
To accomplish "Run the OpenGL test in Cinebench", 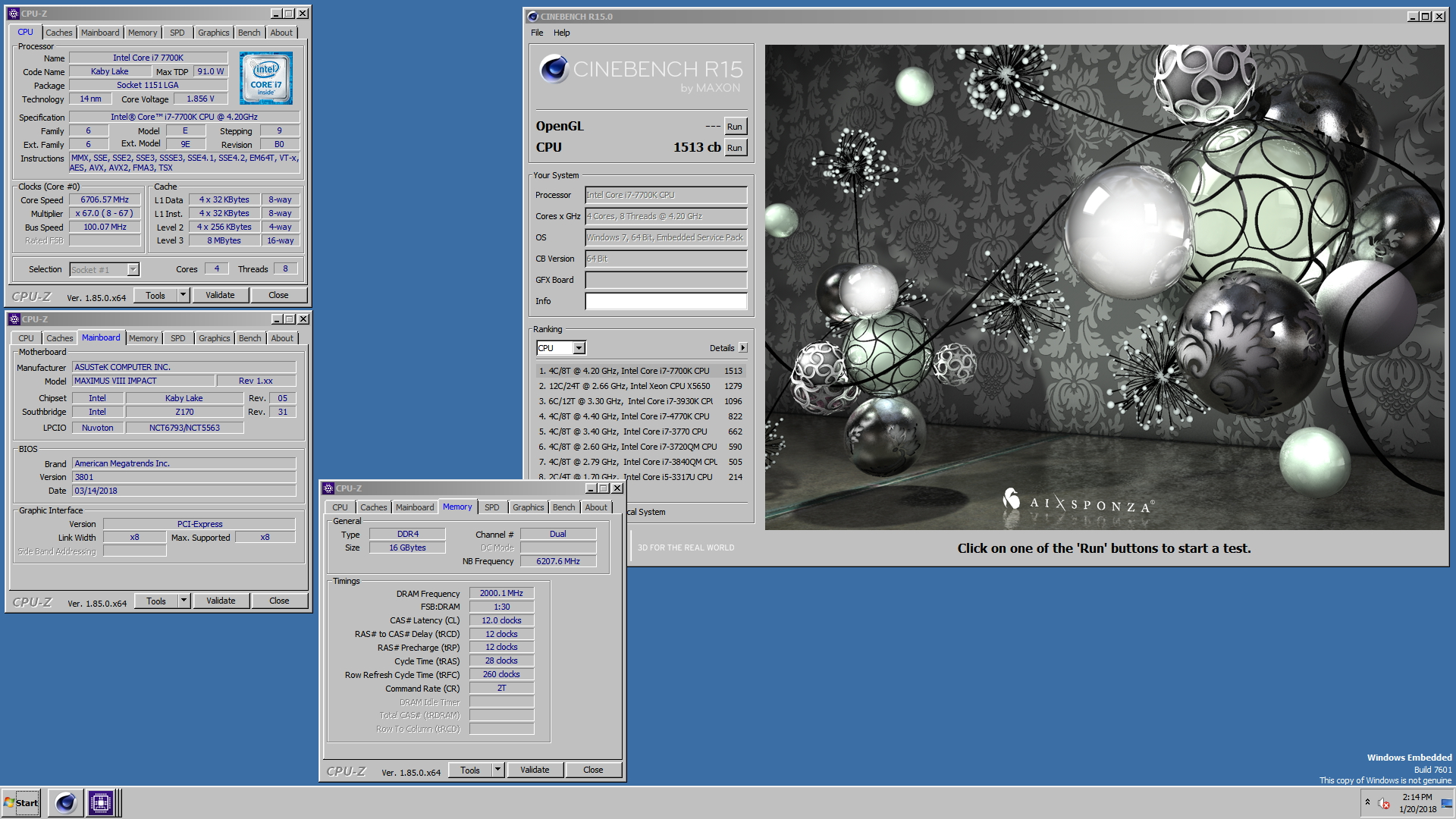I will pos(735,127).
